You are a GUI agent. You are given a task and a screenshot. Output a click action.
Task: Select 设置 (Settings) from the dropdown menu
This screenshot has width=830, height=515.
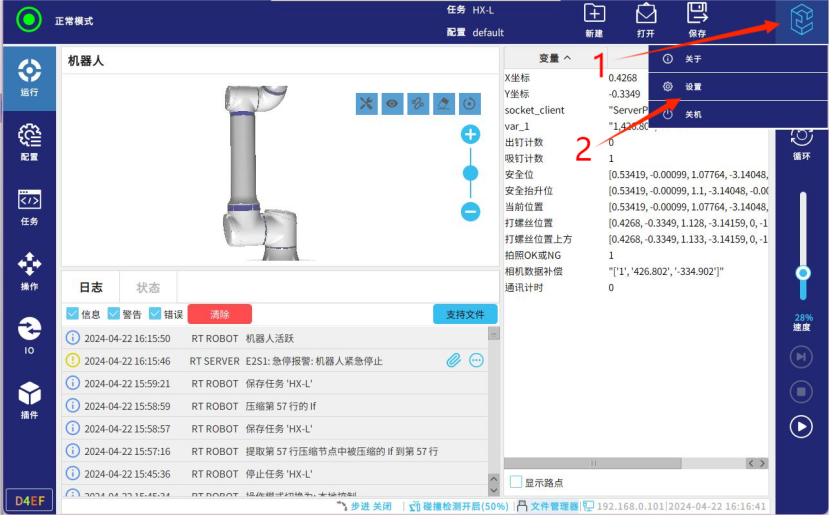click(693, 87)
